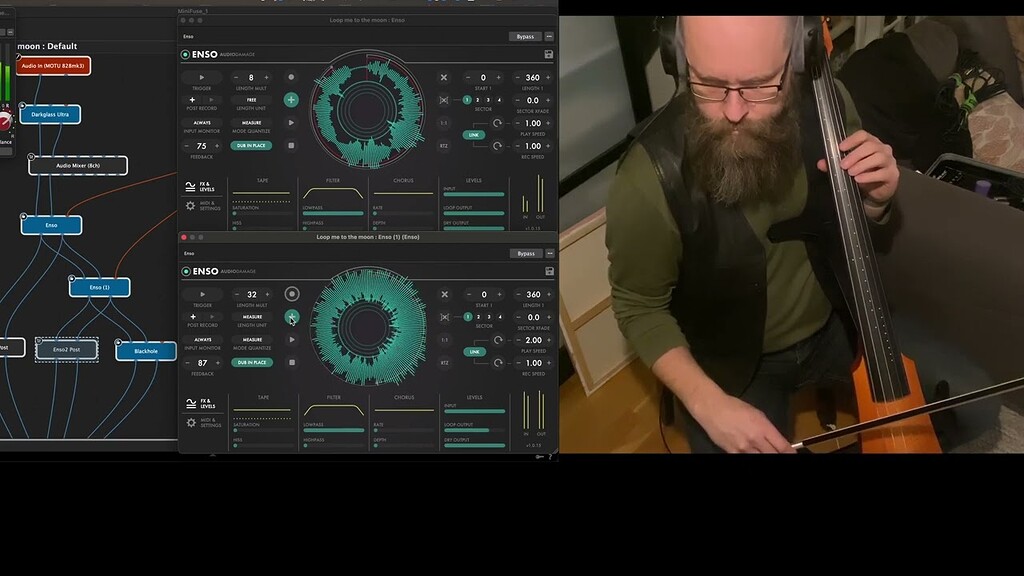The width and height of the screenshot is (1024, 576).
Task: Click the save preset disk icon in lower Enso
Action: (548, 271)
